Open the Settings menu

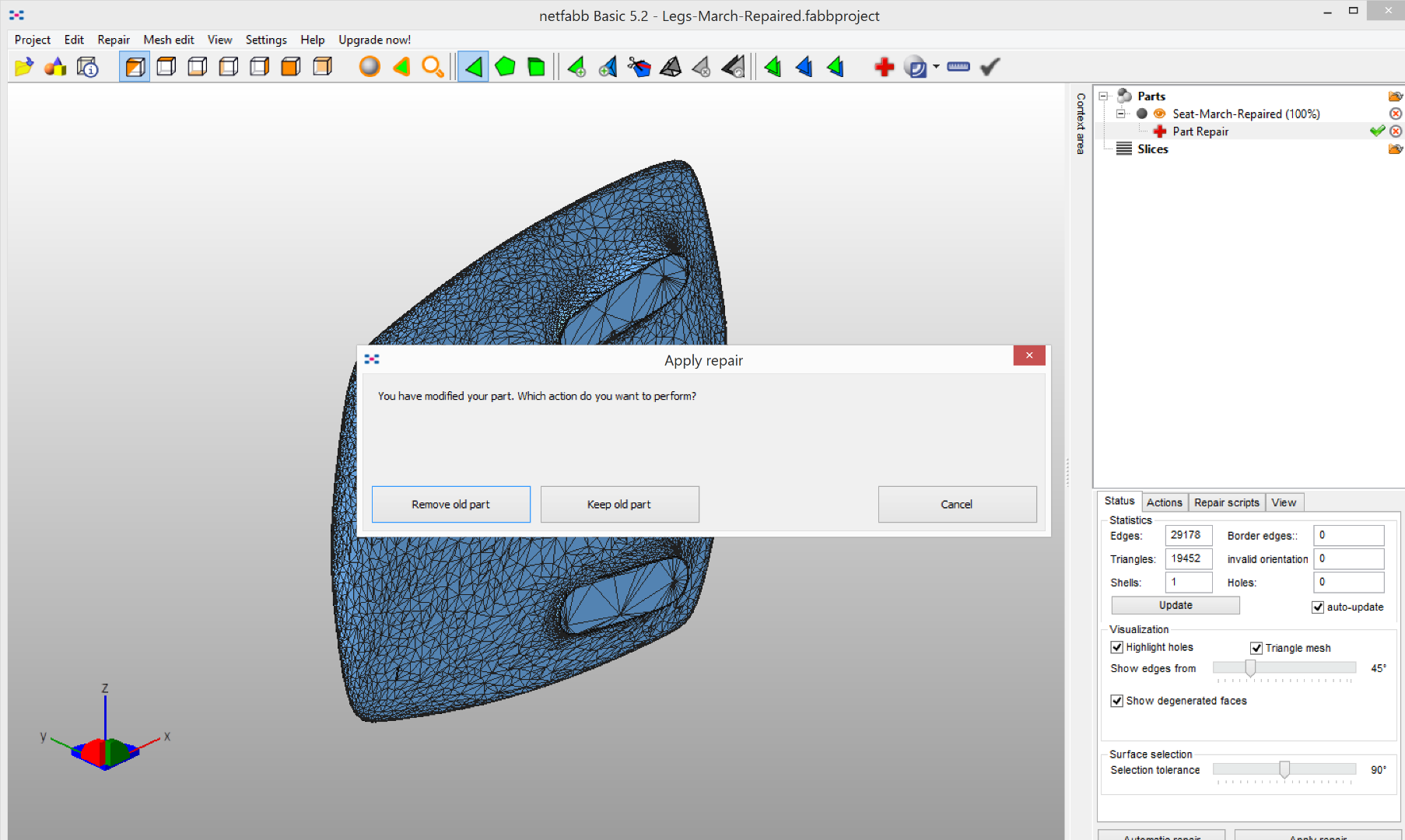pyautogui.click(x=266, y=40)
